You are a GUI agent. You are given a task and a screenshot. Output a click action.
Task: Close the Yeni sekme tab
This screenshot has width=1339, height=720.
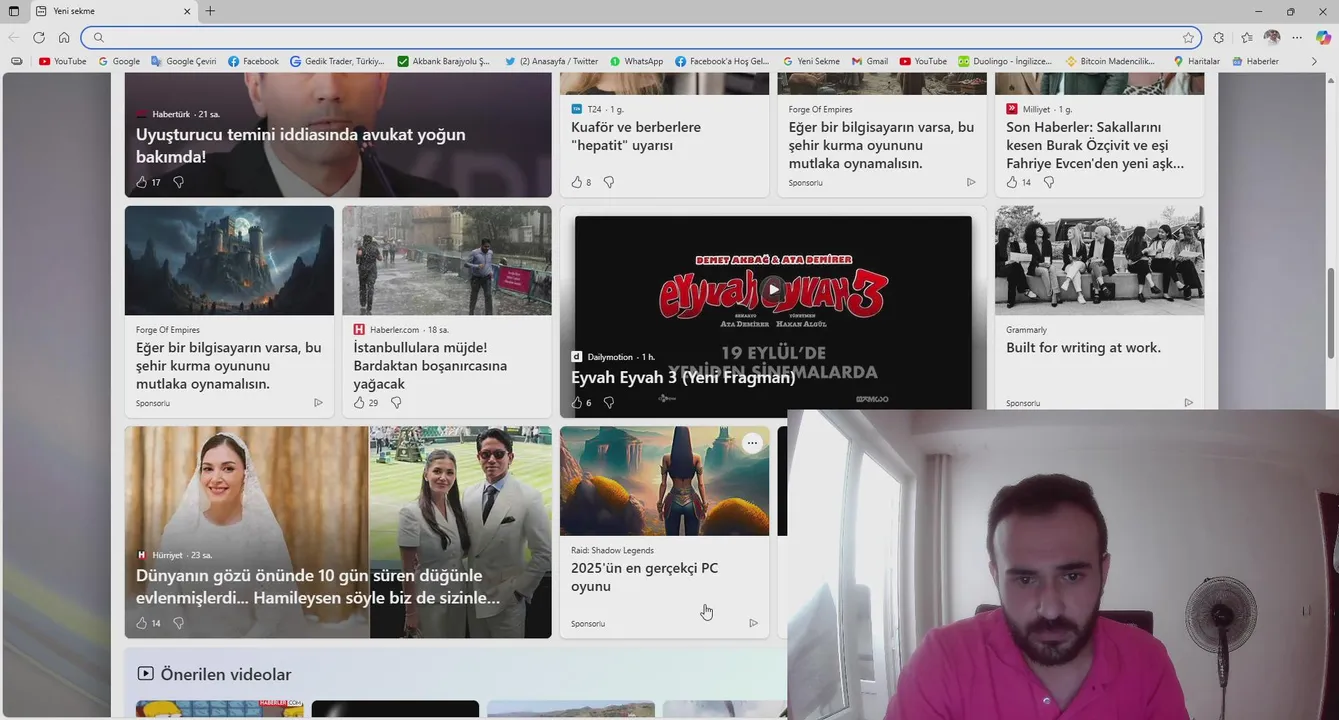[187, 11]
